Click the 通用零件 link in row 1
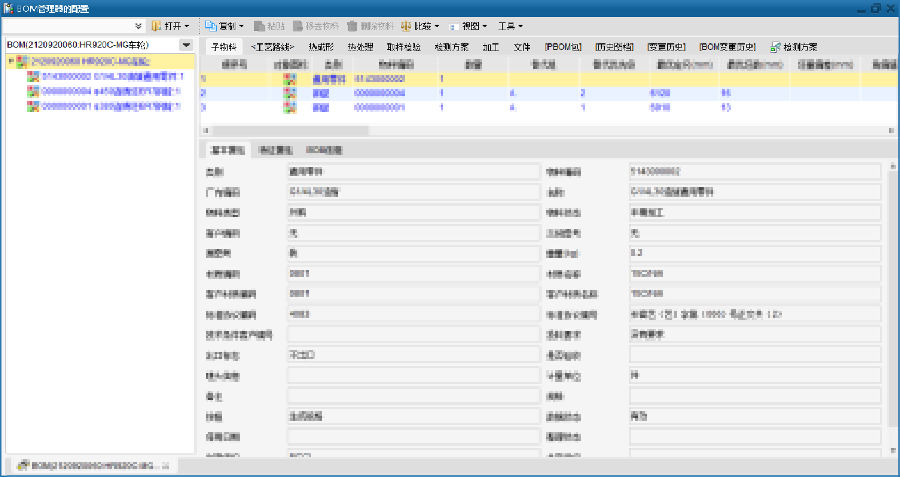This screenshot has height=477, width=900. pyautogui.click(x=327, y=78)
